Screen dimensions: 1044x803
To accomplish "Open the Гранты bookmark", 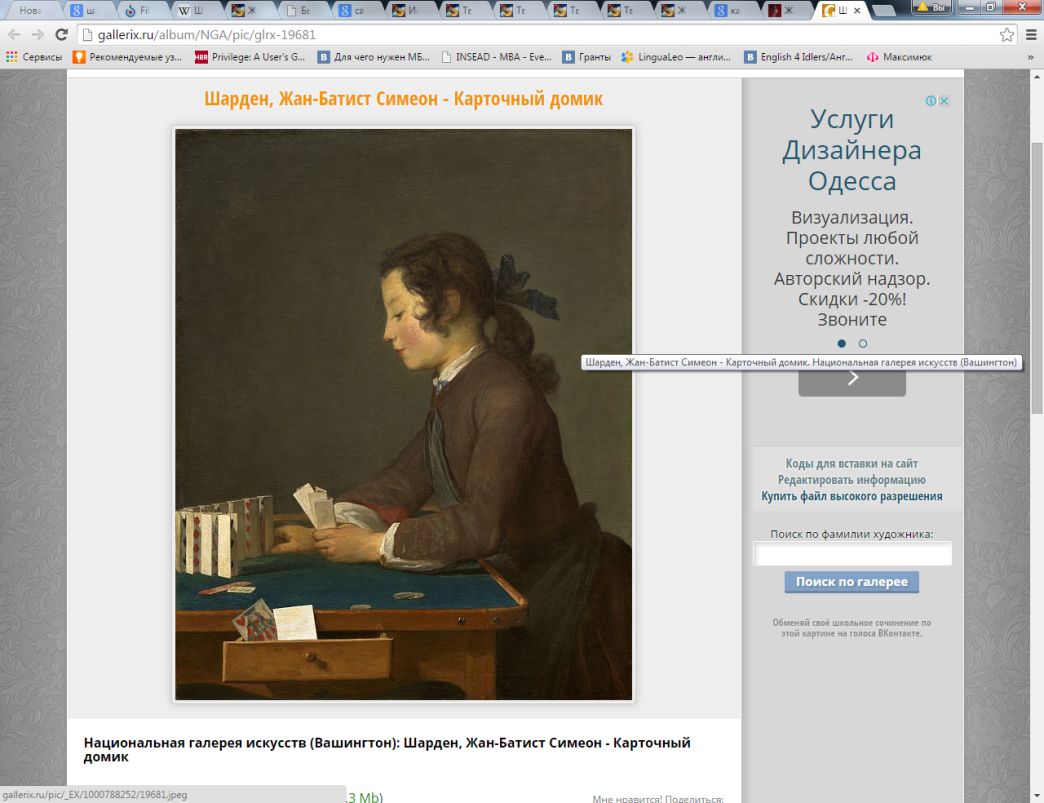I will (x=587, y=57).
